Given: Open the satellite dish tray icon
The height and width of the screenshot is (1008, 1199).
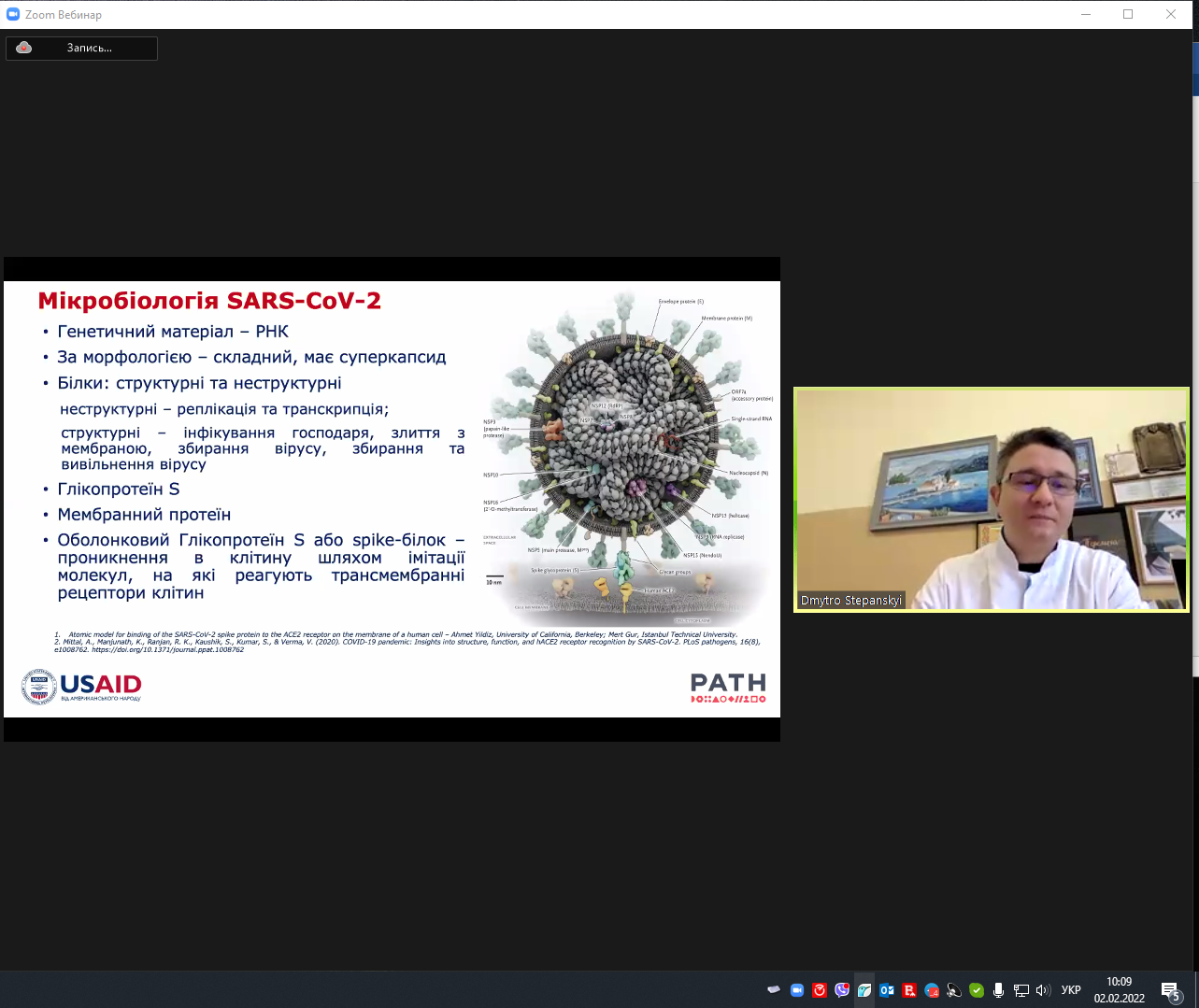Looking at the screenshot, I should [954, 990].
